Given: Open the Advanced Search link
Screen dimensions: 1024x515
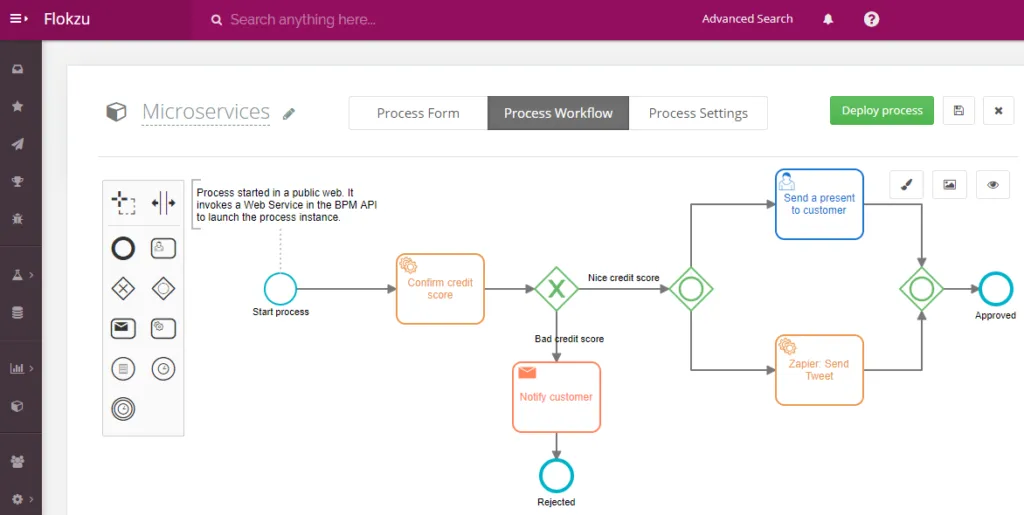Looking at the screenshot, I should click(747, 19).
